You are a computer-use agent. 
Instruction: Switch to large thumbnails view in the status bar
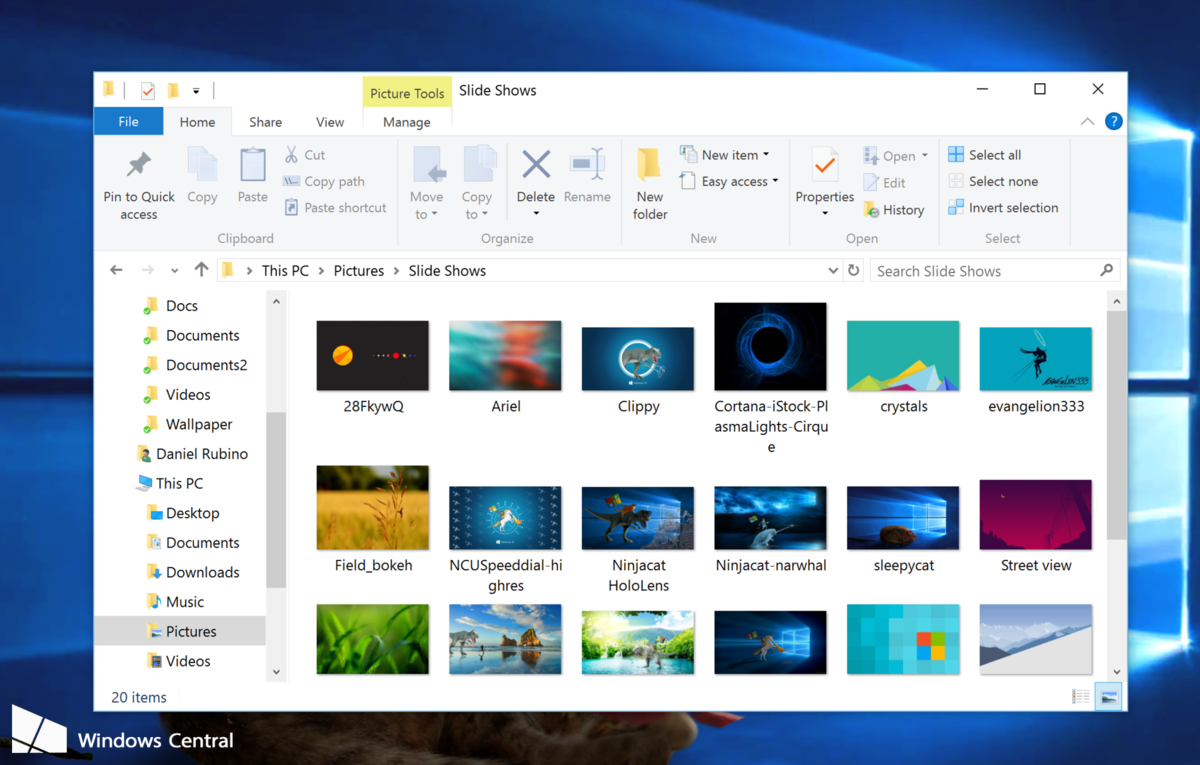[x=1108, y=696]
